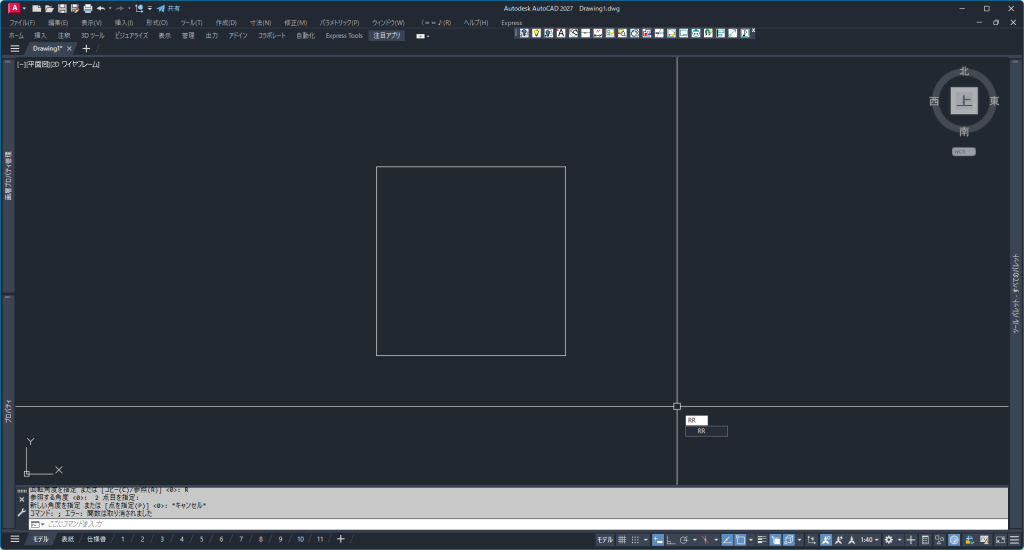Open the viewport controls [-] menu
1024x550 pixels.
[21, 64]
